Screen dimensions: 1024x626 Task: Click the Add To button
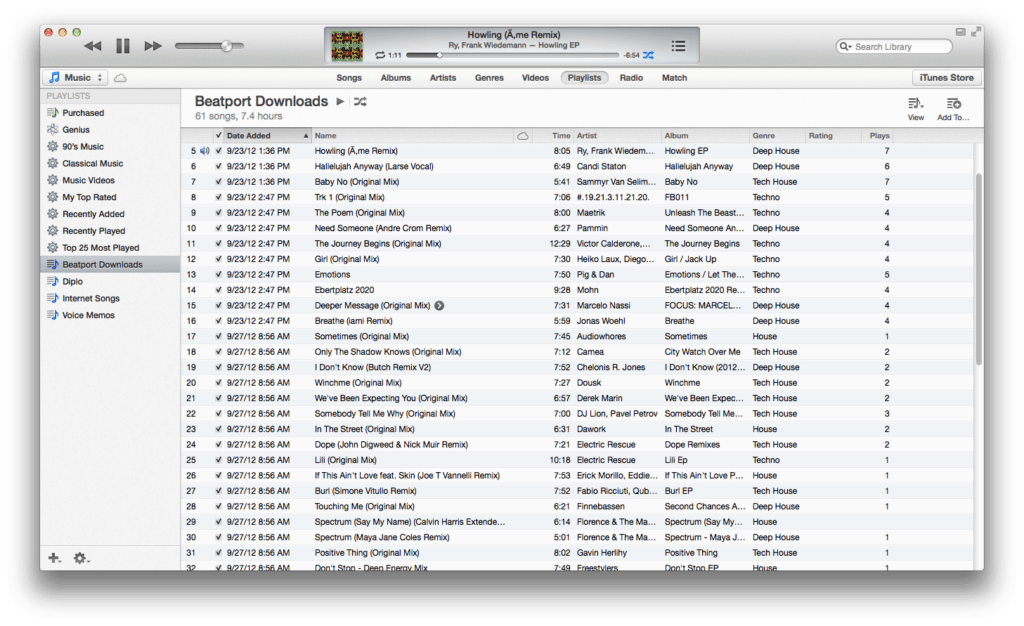point(953,109)
